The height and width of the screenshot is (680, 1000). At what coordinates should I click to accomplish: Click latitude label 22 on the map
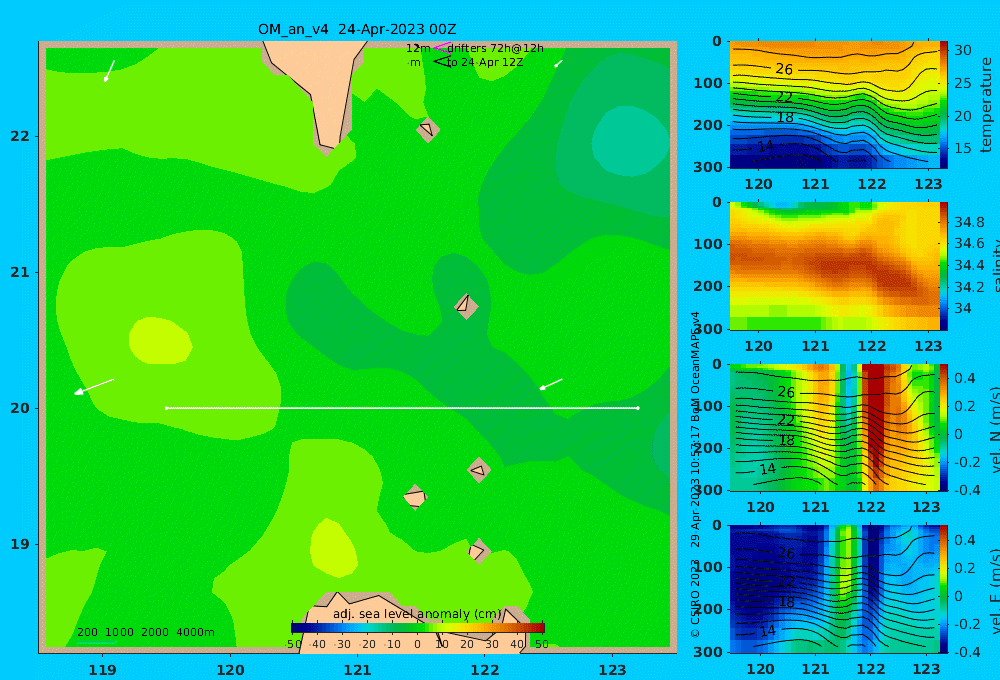pyautogui.click(x=20, y=136)
